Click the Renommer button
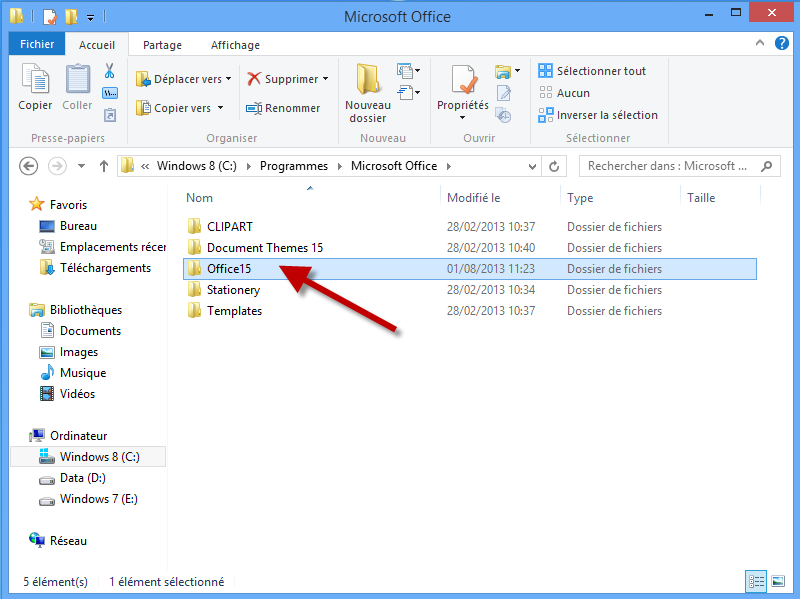 pyautogui.click(x=283, y=108)
